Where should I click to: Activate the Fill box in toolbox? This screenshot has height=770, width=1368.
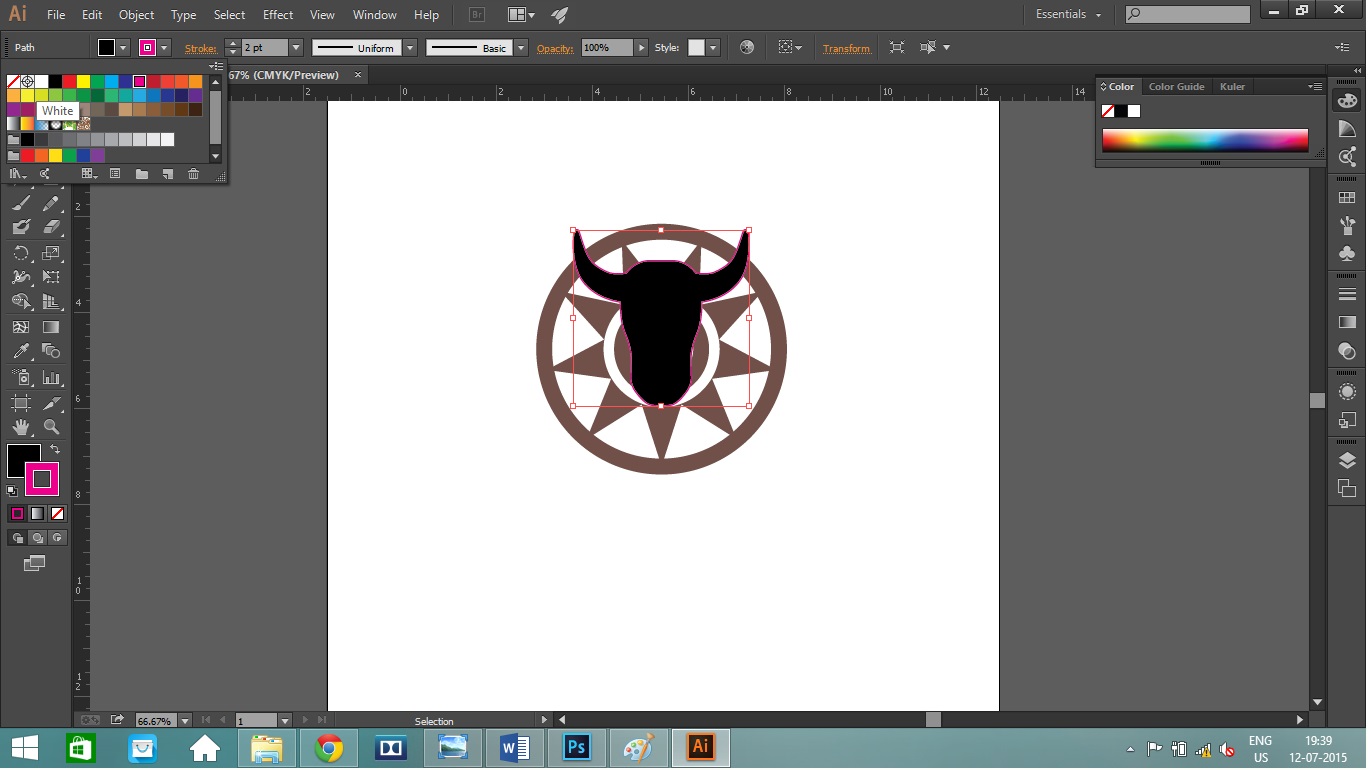coord(18,455)
